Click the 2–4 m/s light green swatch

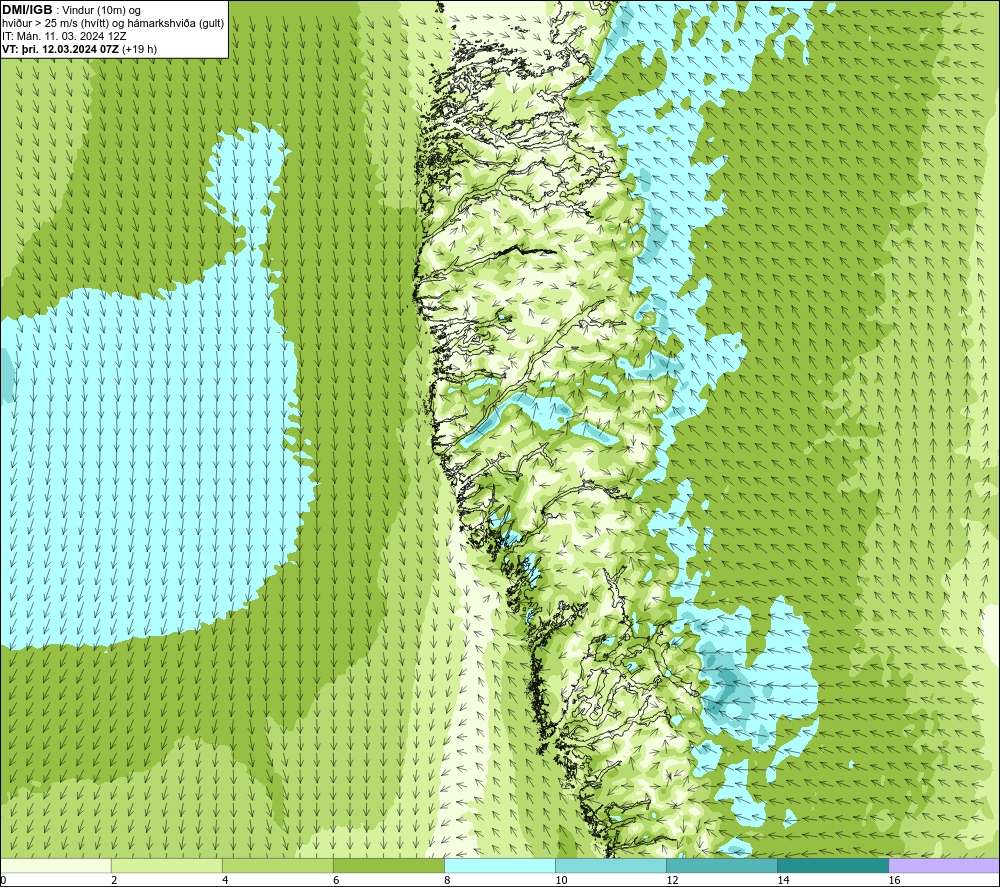(x=166, y=865)
